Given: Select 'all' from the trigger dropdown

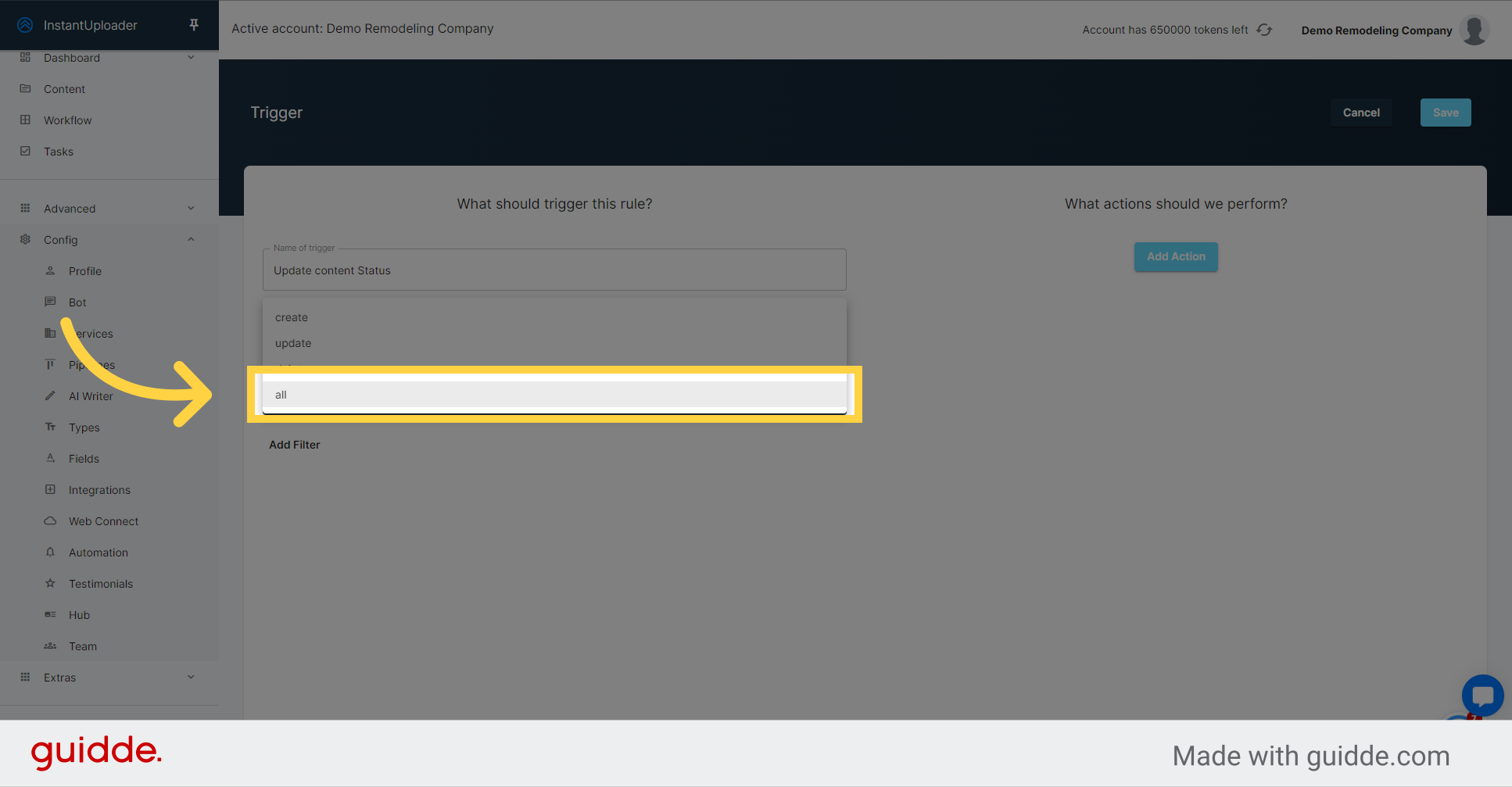Looking at the screenshot, I should (554, 395).
